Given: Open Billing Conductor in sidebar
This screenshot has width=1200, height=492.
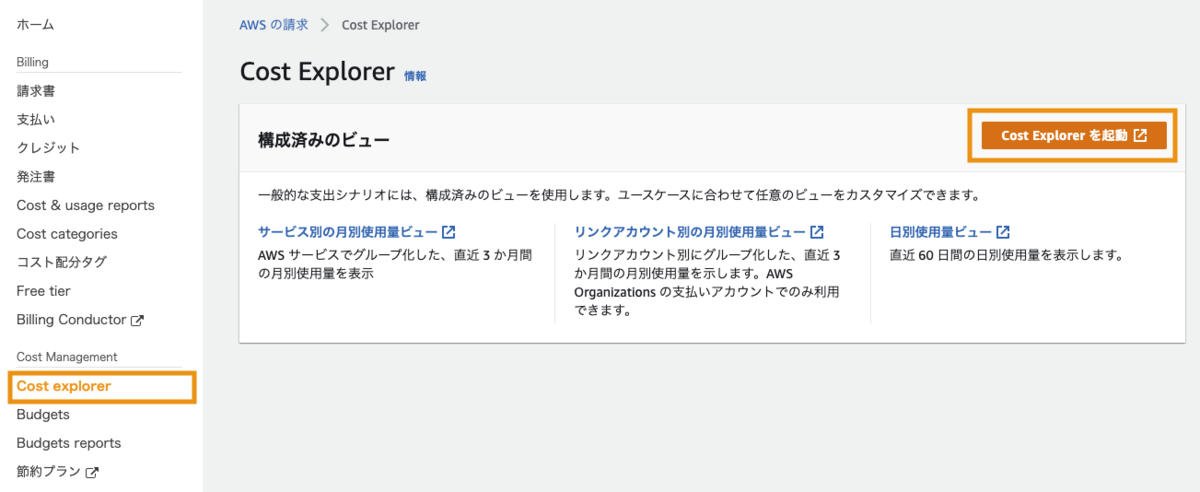Looking at the screenshot, I should click(72, 320).
